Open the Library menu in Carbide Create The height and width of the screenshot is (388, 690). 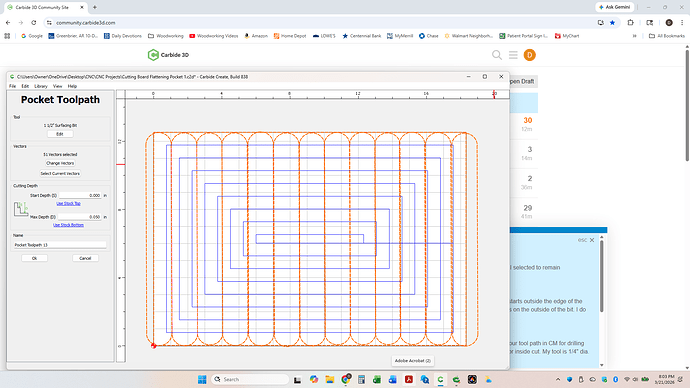(x=41, y=86)
